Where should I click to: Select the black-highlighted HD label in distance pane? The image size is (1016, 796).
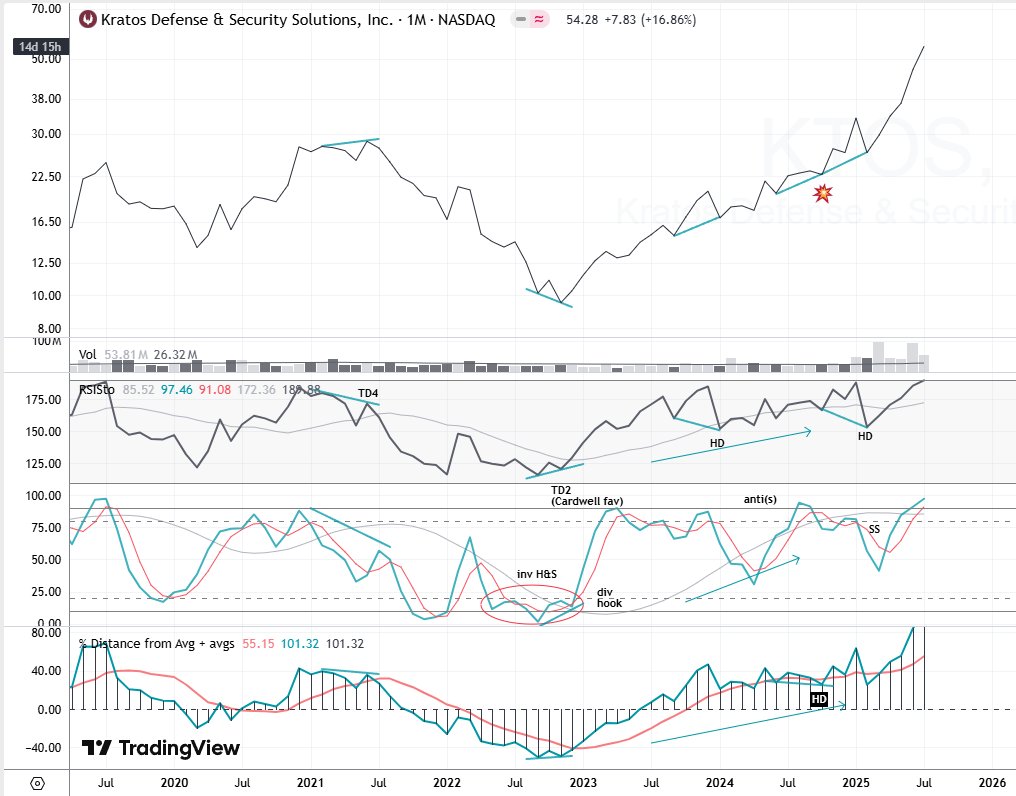819,699
